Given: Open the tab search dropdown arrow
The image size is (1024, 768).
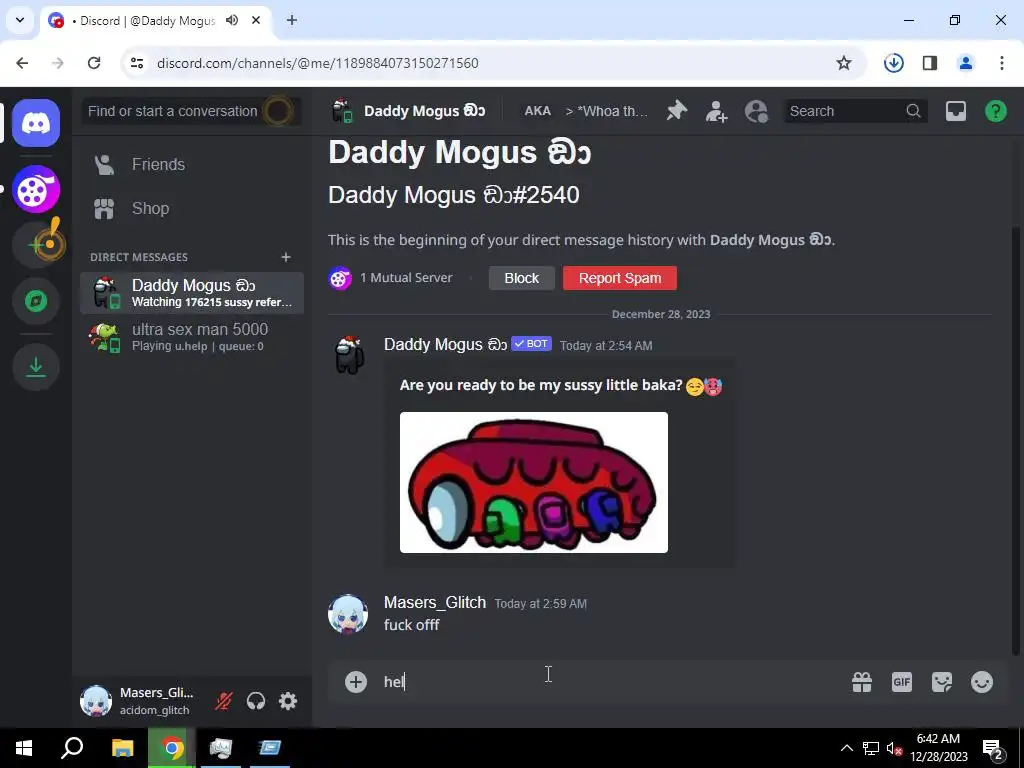Looking at the screenshot, I should (x=20, y=20).
